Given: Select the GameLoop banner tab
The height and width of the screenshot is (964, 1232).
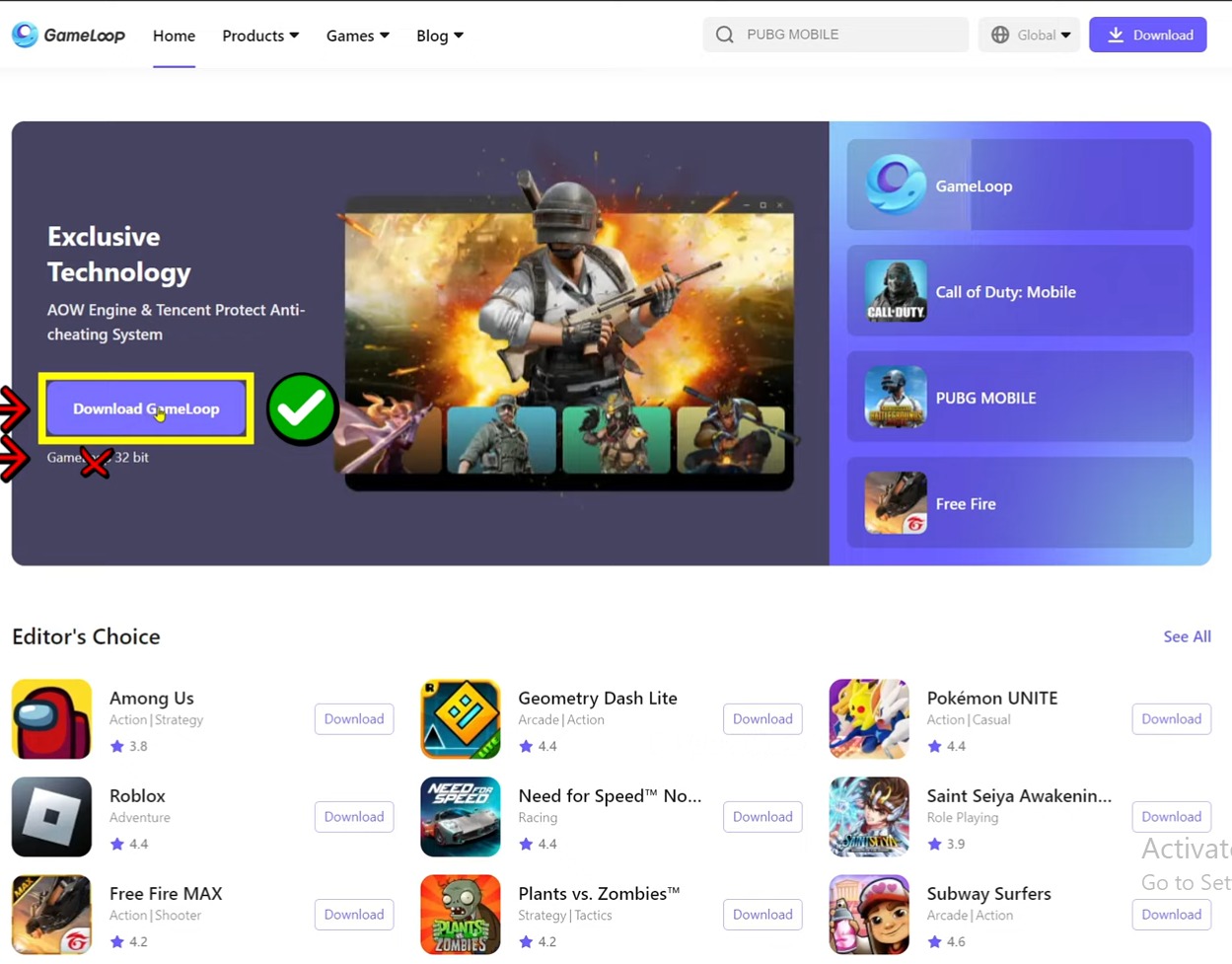Looking at the screenshot, I should (1020, 185).
